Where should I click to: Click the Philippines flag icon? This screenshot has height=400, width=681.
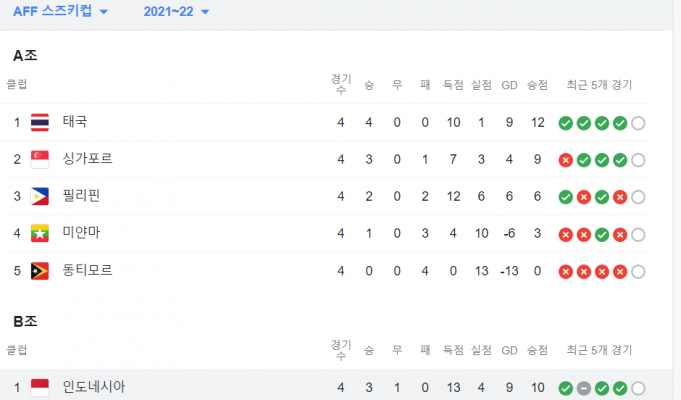[40, 196]
